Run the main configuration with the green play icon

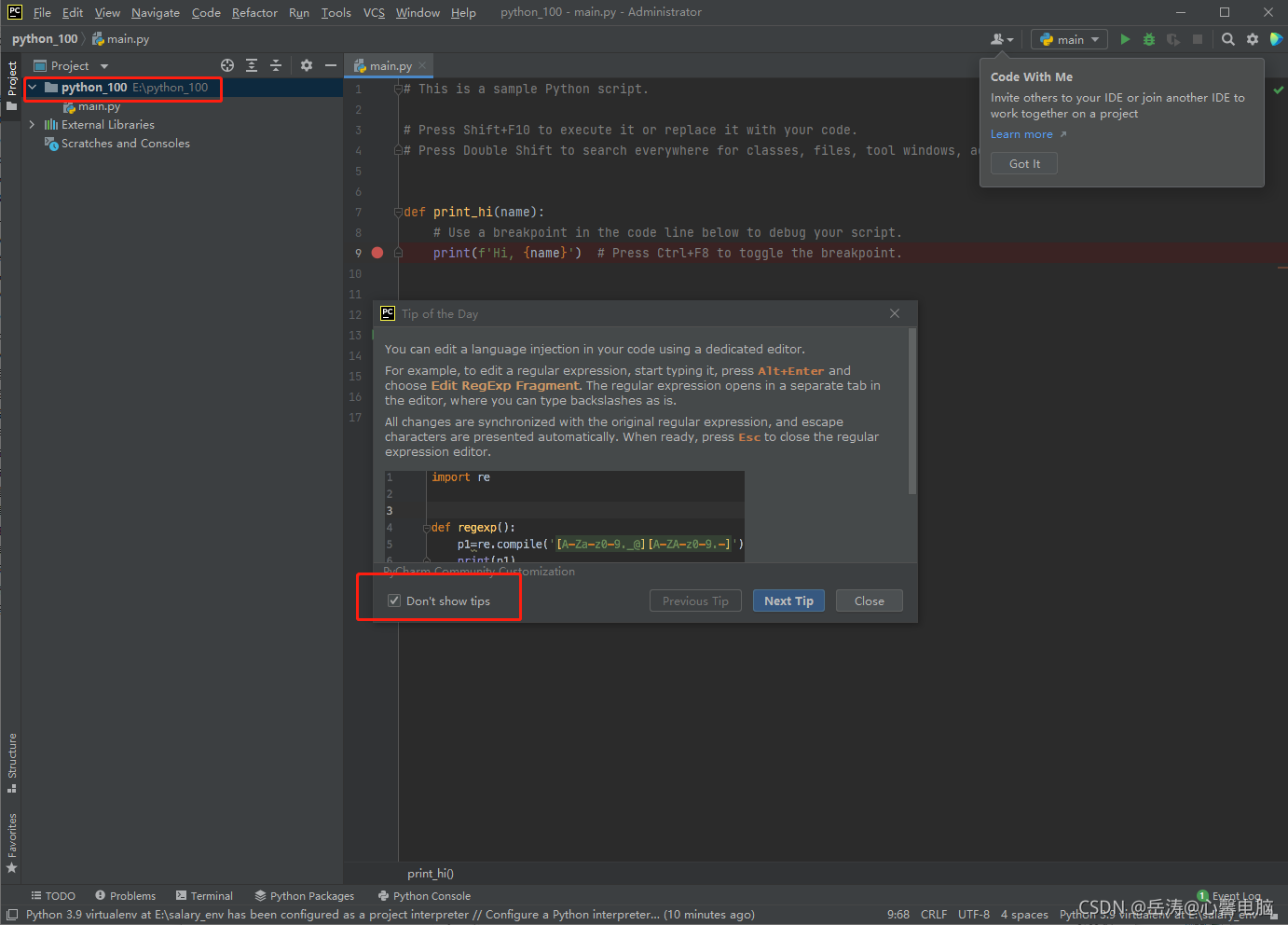1125,39
